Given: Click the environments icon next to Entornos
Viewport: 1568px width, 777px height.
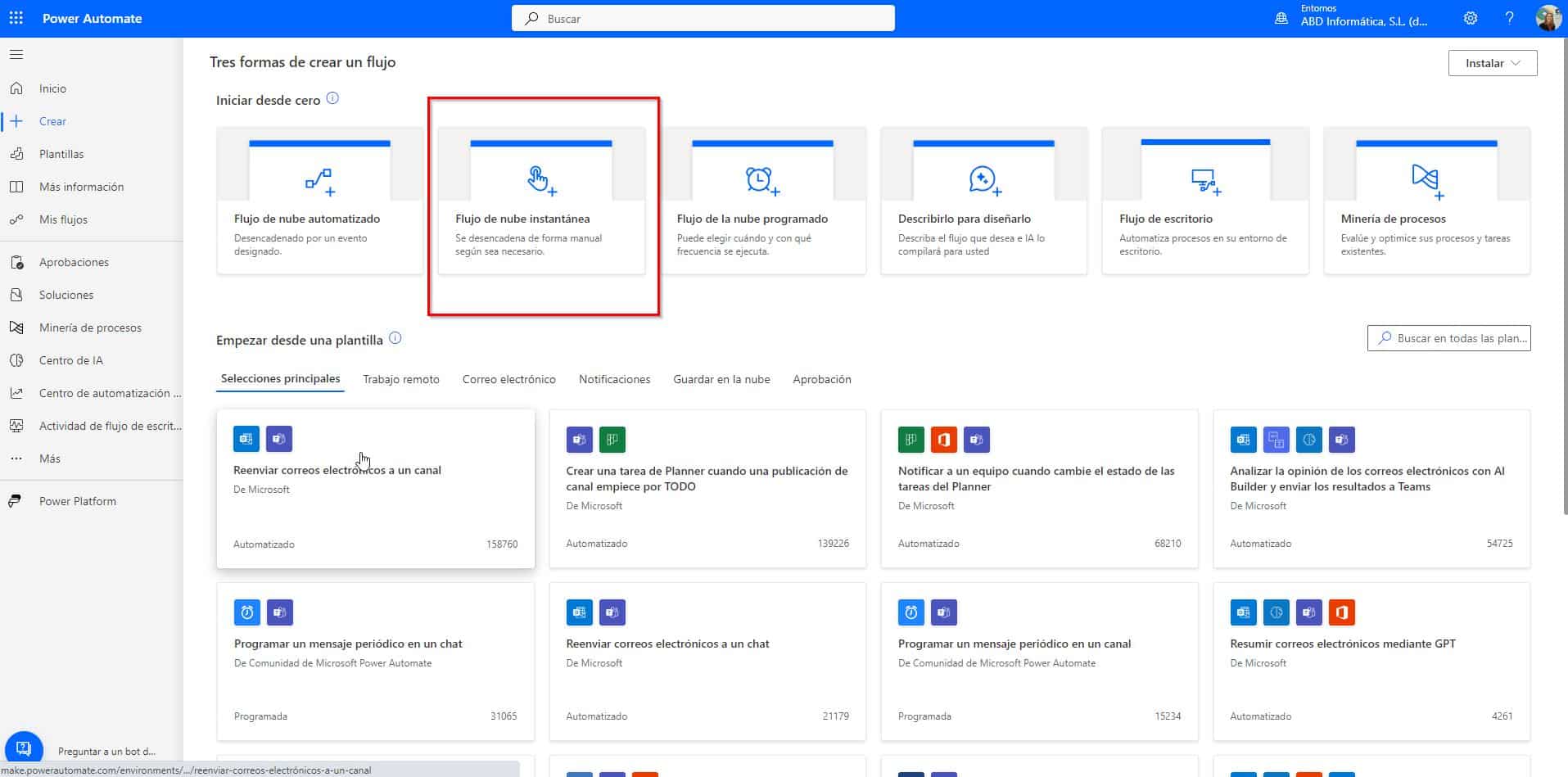Looking at the screenshot, I should pos(1281,18).
